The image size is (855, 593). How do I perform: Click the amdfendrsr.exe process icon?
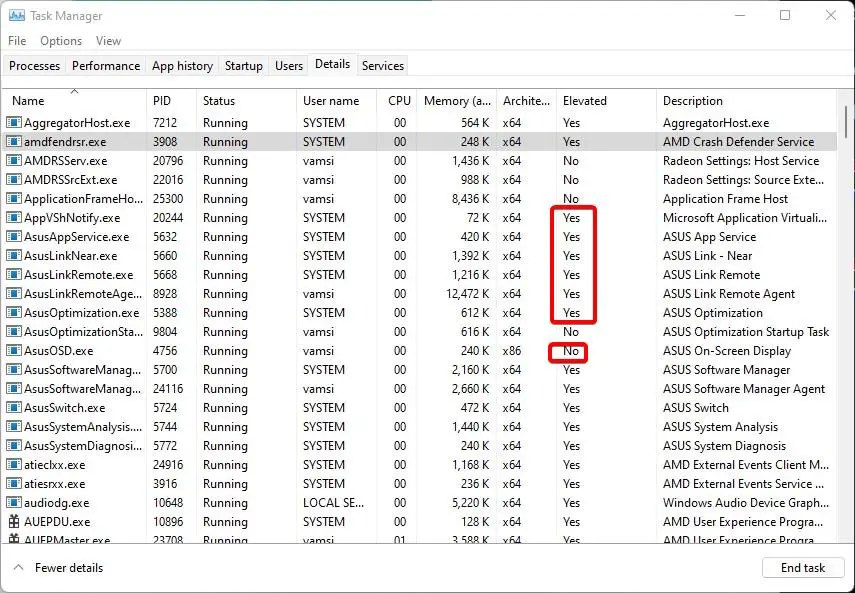14,142
